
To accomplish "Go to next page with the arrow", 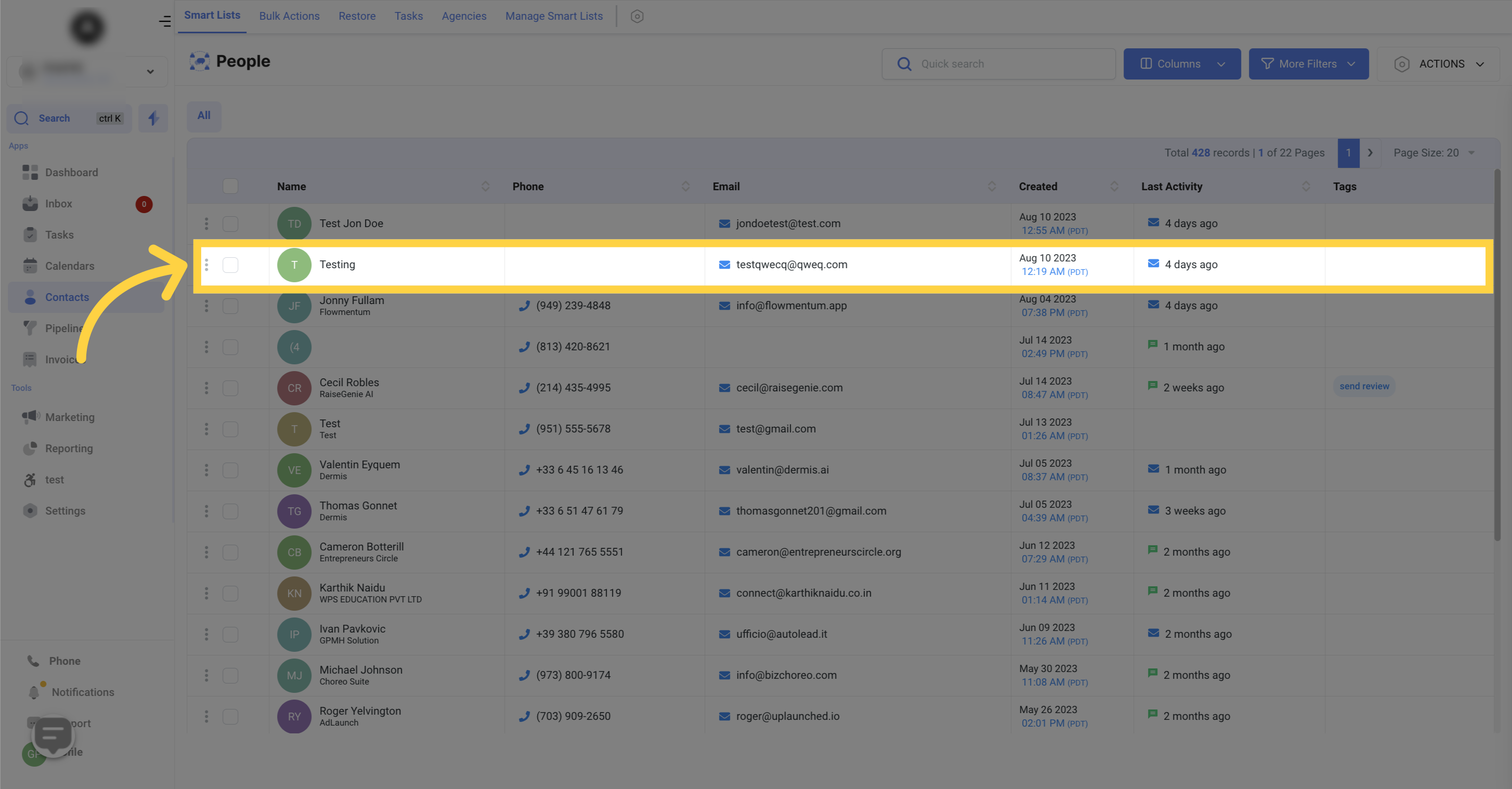I will tap(1370, 152).
